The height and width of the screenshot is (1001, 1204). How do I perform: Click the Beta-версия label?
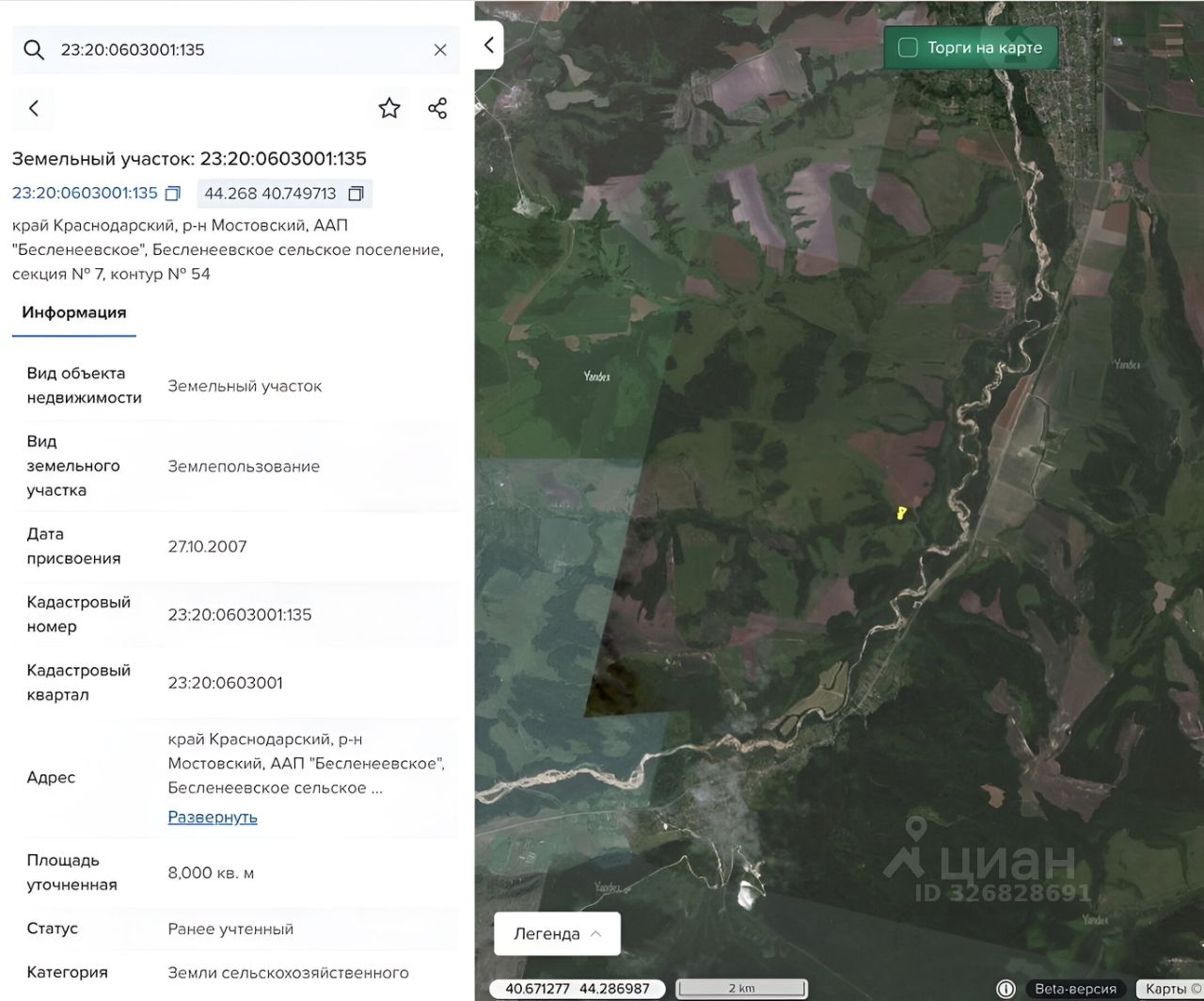[1075, 989]
